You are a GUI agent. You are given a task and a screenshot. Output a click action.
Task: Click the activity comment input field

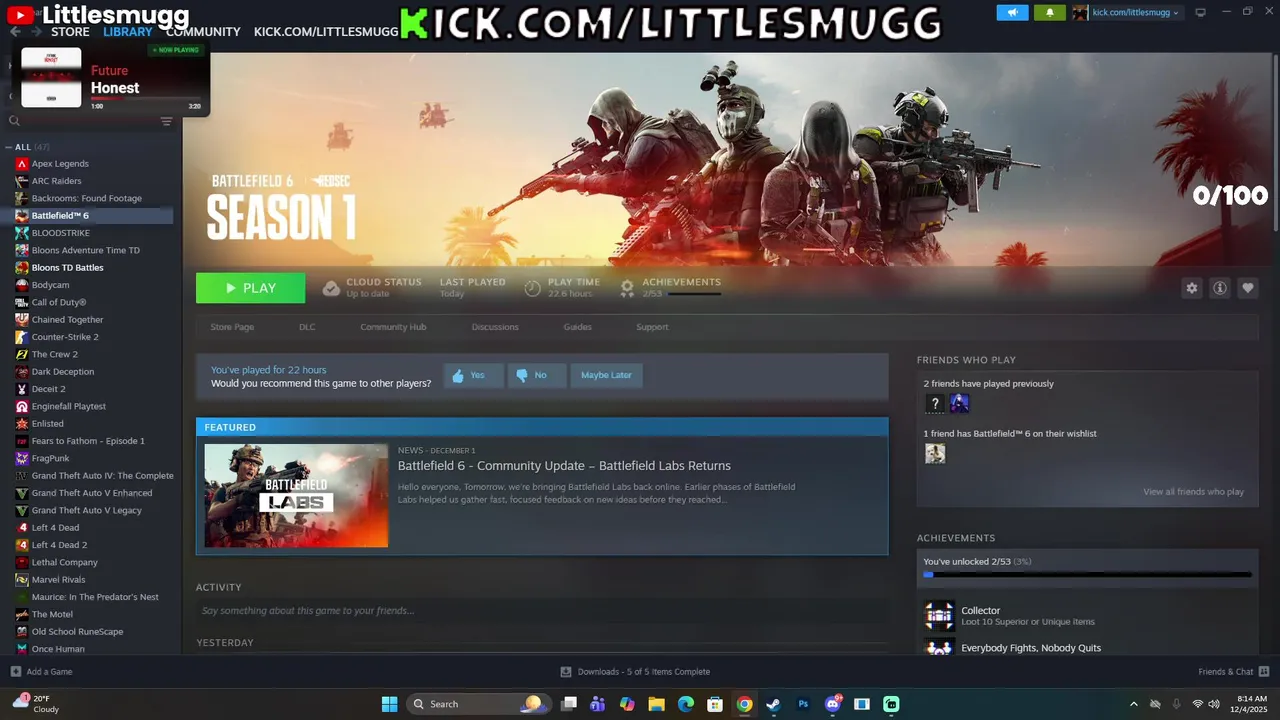click(x=542, y=611)
